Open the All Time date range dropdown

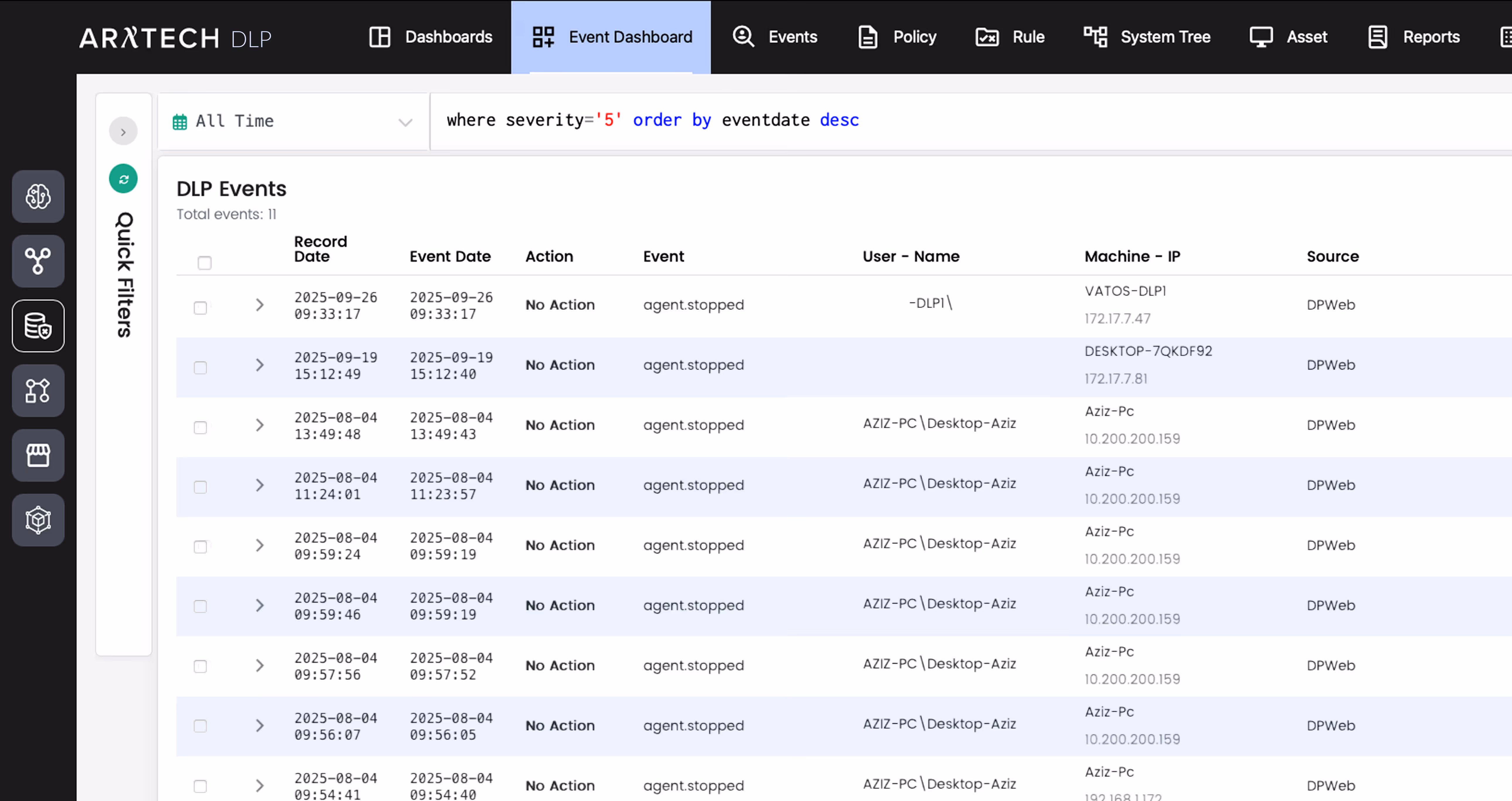pos(292,122)
